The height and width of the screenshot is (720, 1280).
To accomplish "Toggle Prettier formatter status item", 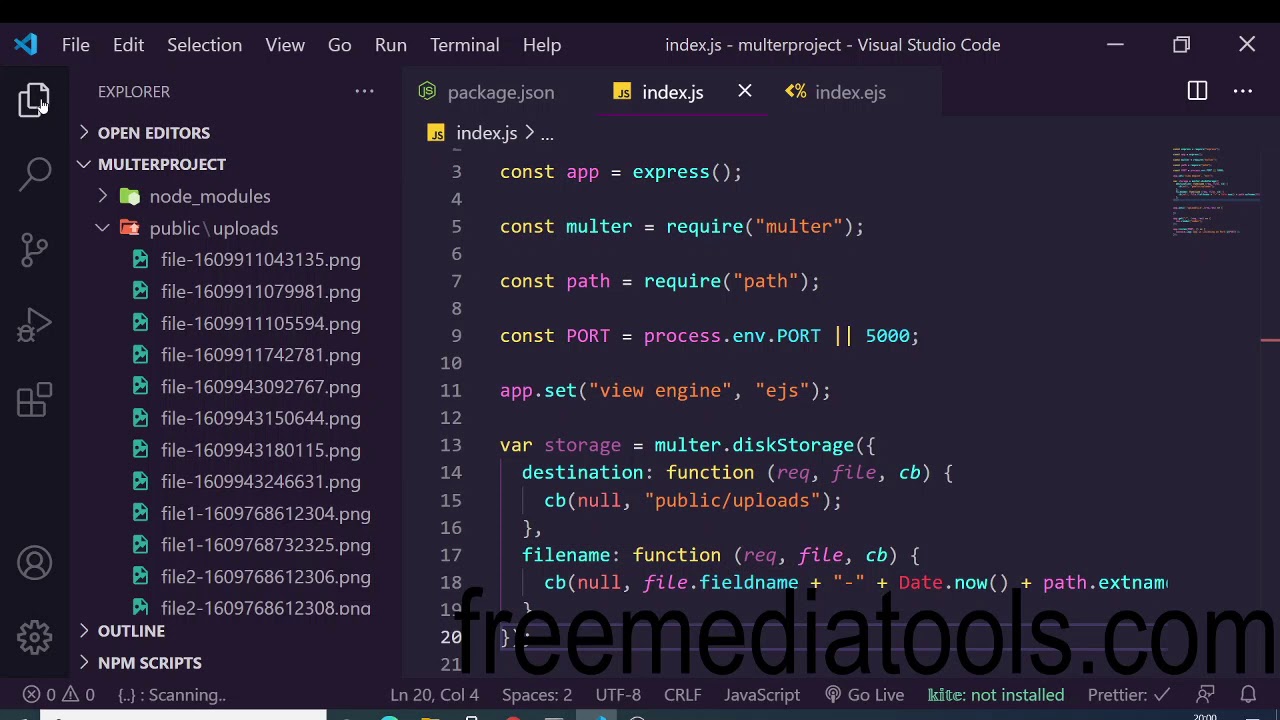I will pos(1128,695).
